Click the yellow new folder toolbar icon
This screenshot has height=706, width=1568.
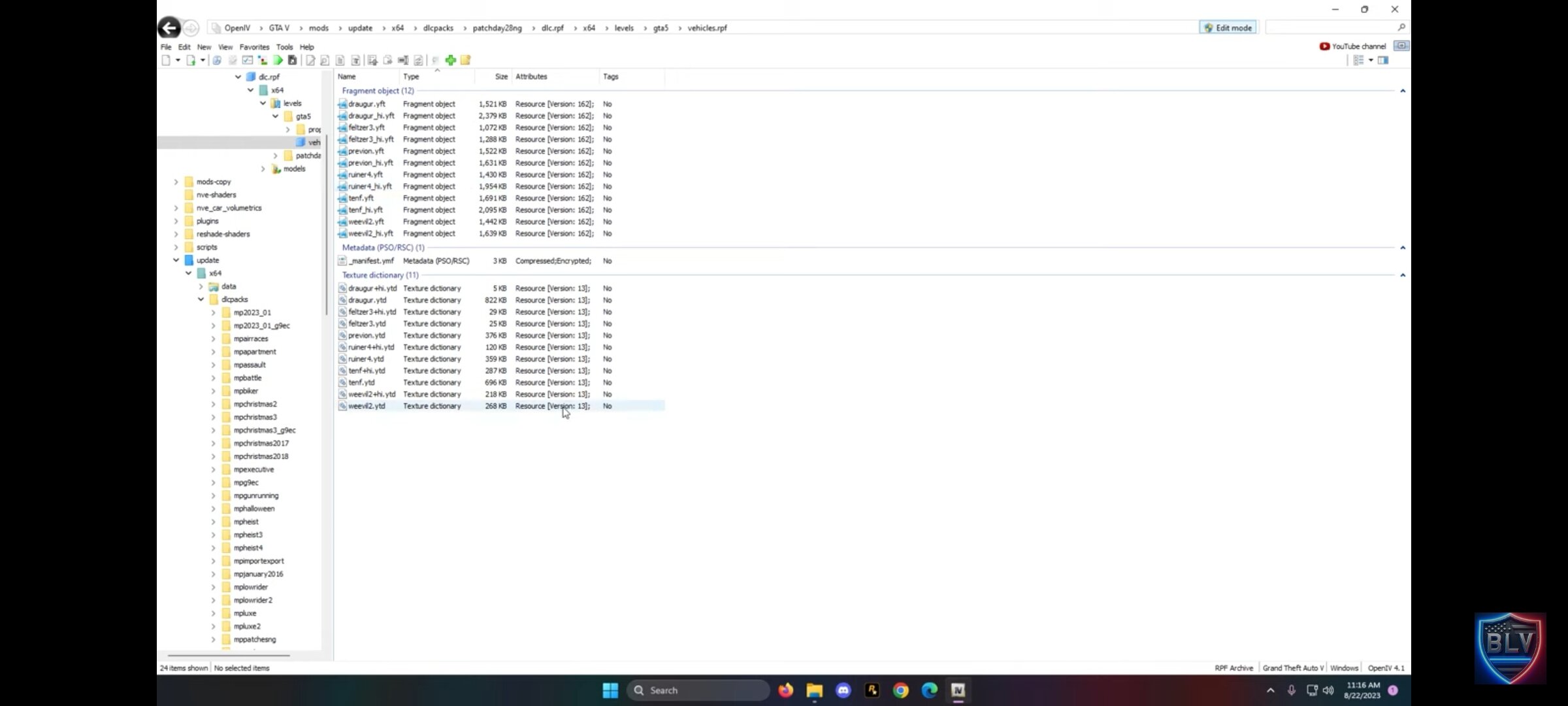pos(466,60)
